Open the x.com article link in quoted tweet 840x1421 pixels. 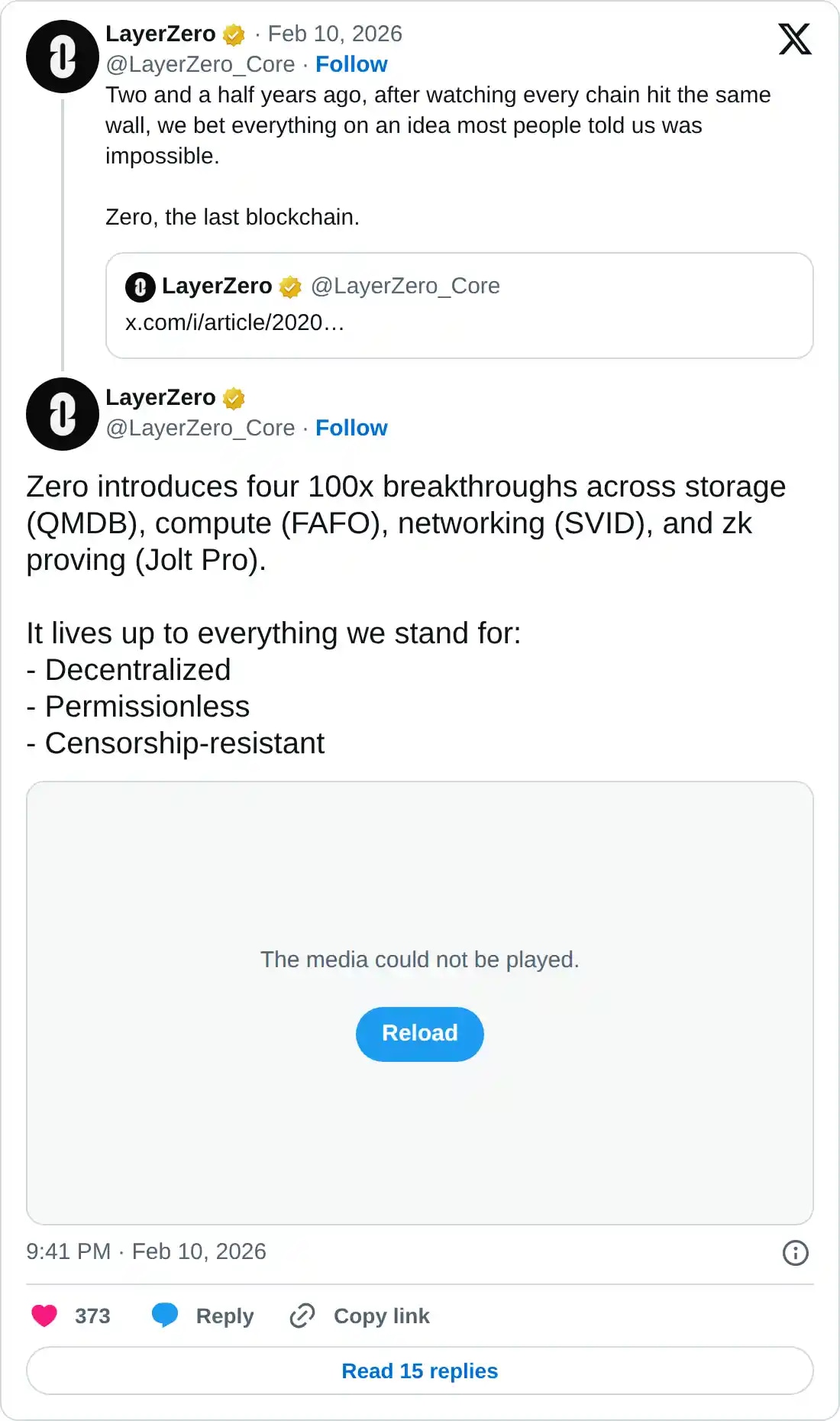[234, 323]
